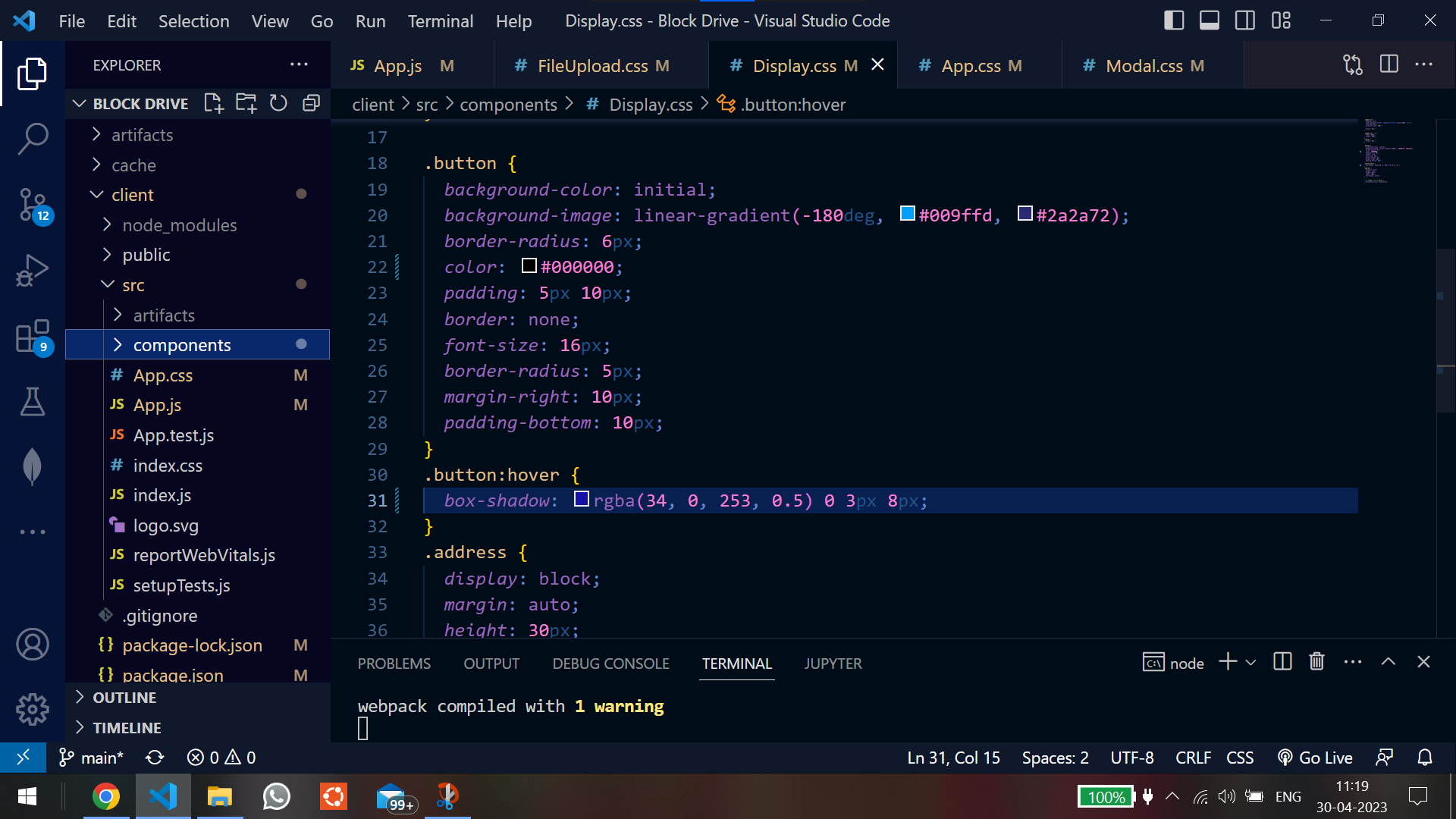Expand the node_modules folder

tap(179, 225)
